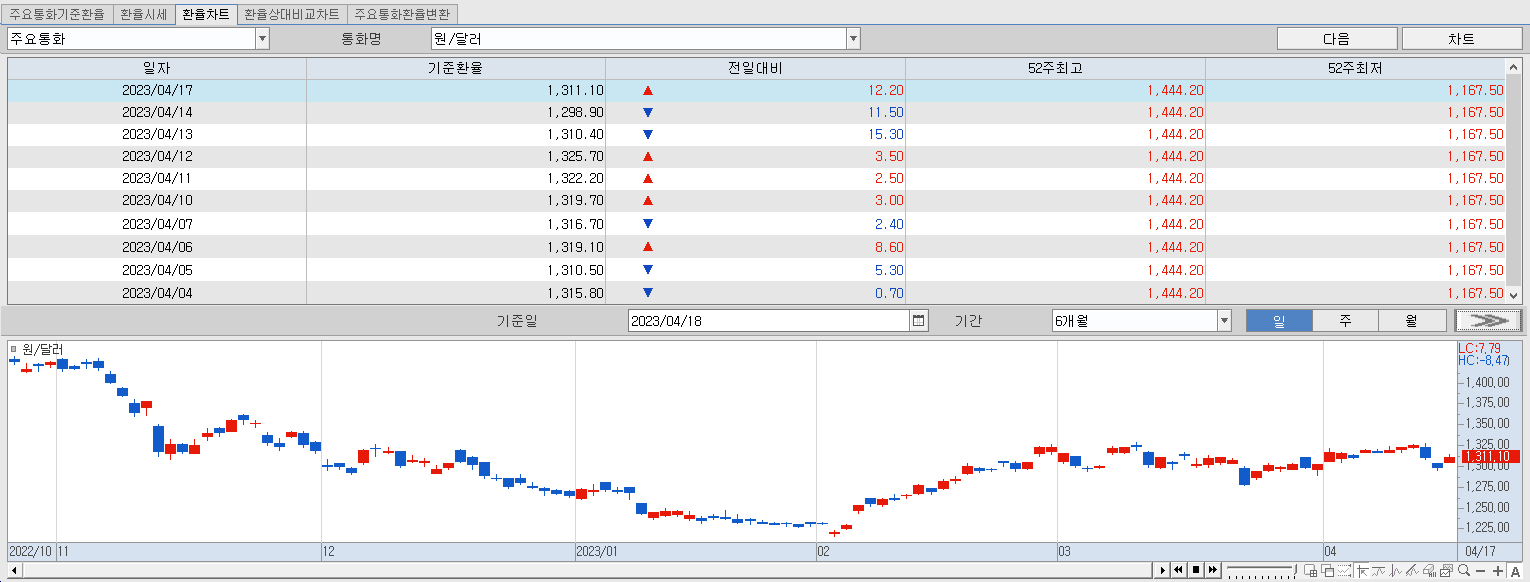
Task: Select the 2023/04/04 row date cell
Action: [x=157, y=293]
